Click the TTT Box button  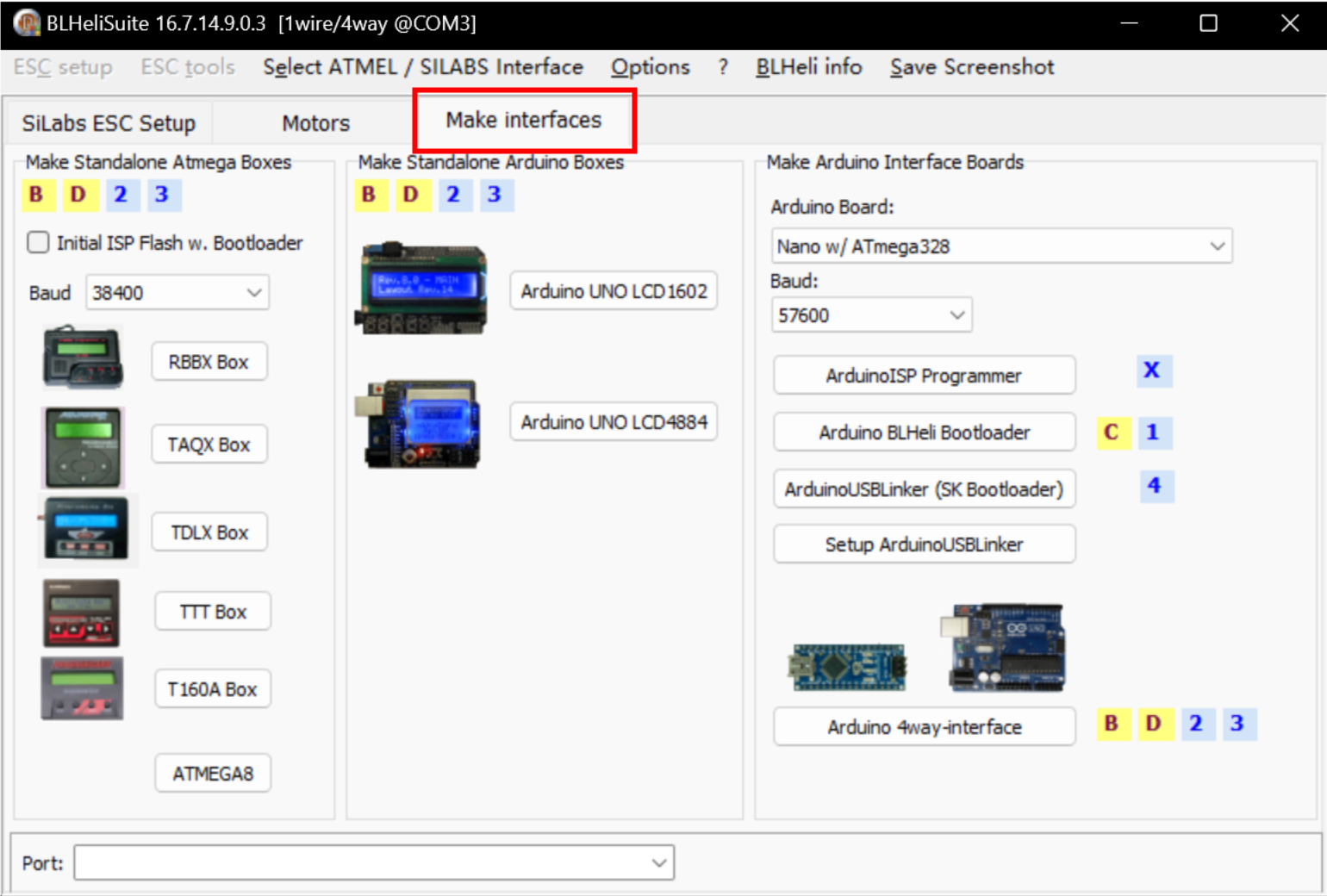coord(213,612)
